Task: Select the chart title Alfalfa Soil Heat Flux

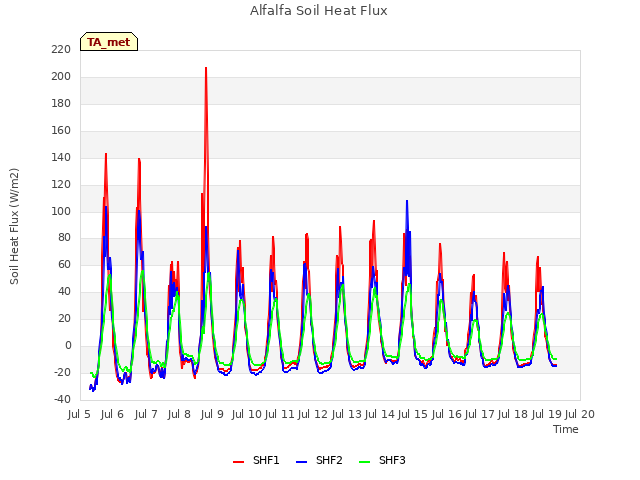Action: [319, 10]
